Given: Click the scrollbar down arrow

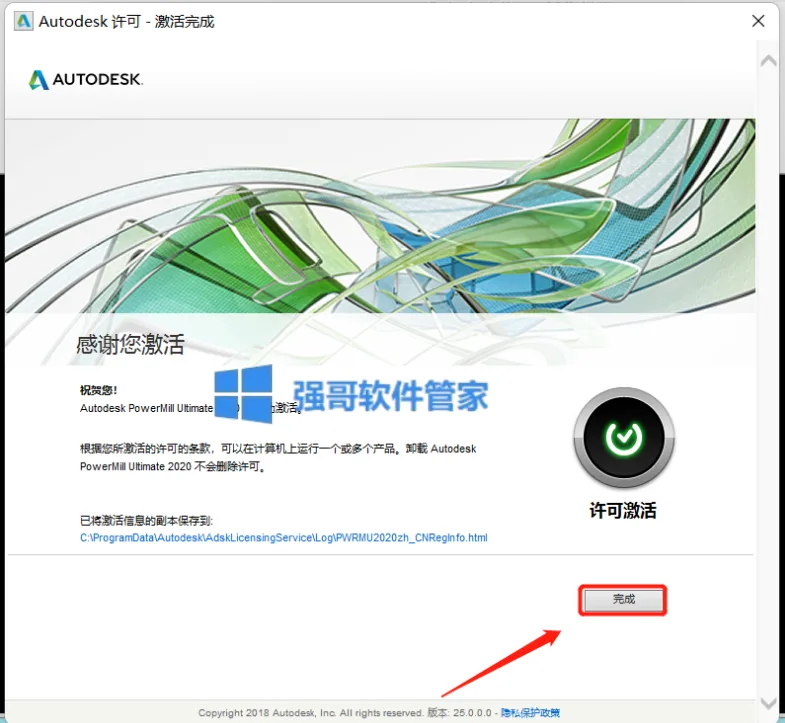Looking at the screenshot, I should click(x=768, y=703).
